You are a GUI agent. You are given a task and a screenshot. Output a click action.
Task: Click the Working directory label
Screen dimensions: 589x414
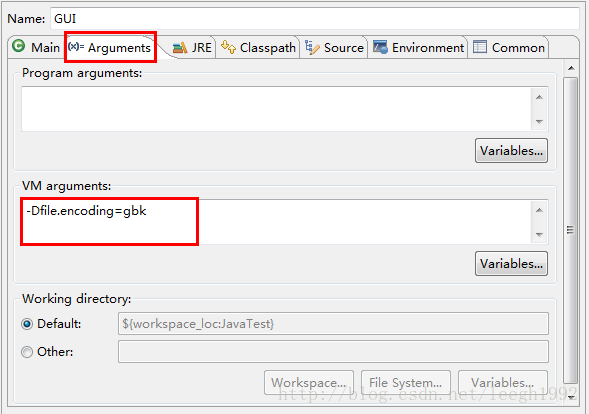point(77,299)
